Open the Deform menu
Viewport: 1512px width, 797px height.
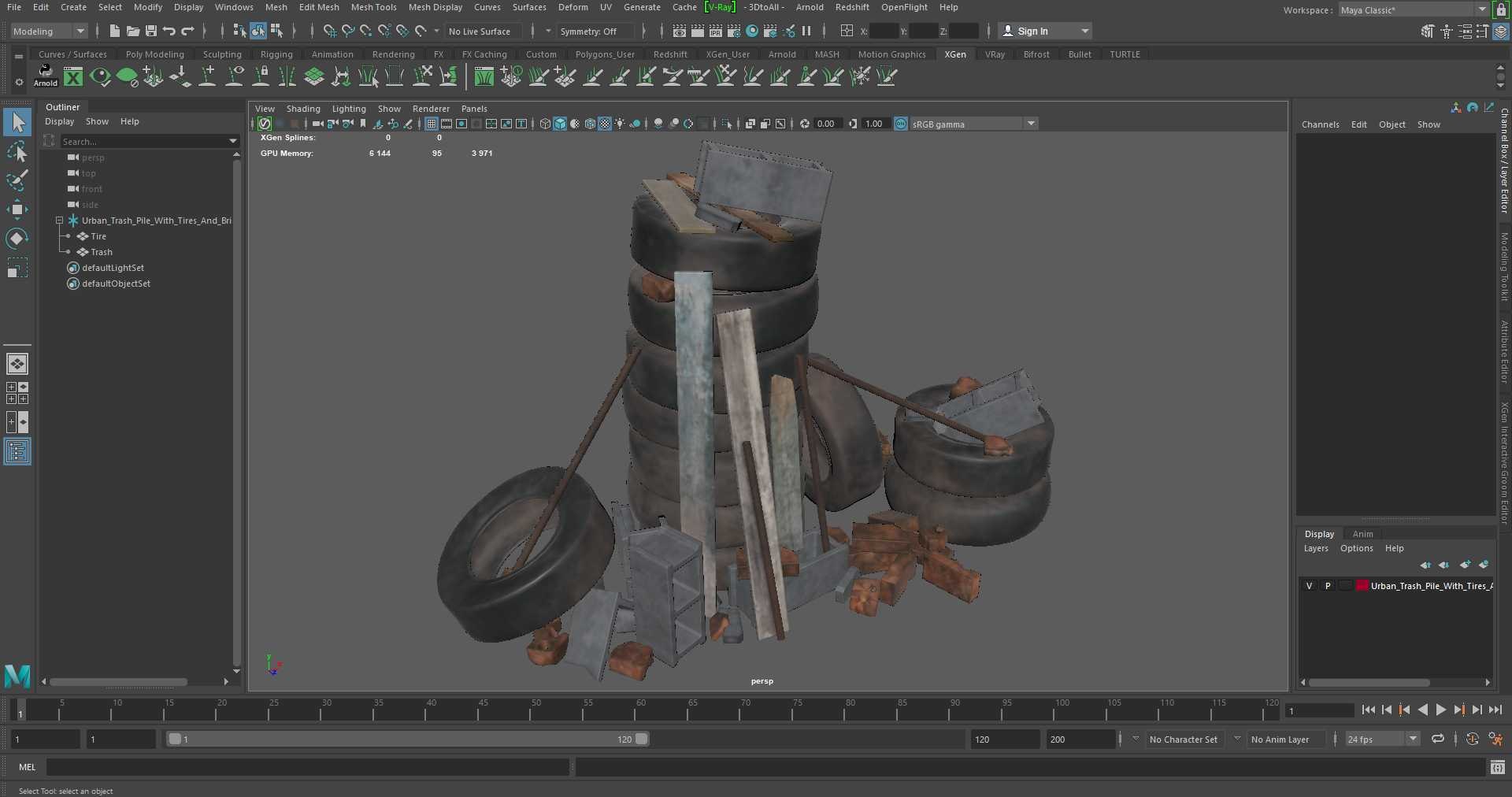(573, 7)
